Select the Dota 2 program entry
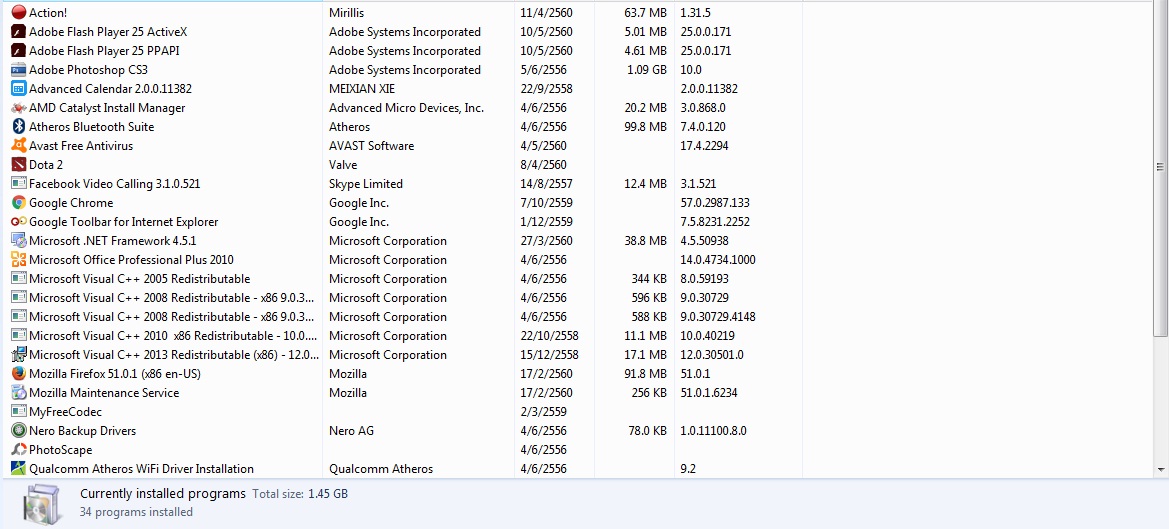Viewport: 1169px width, 529px height. click(45, 165)
